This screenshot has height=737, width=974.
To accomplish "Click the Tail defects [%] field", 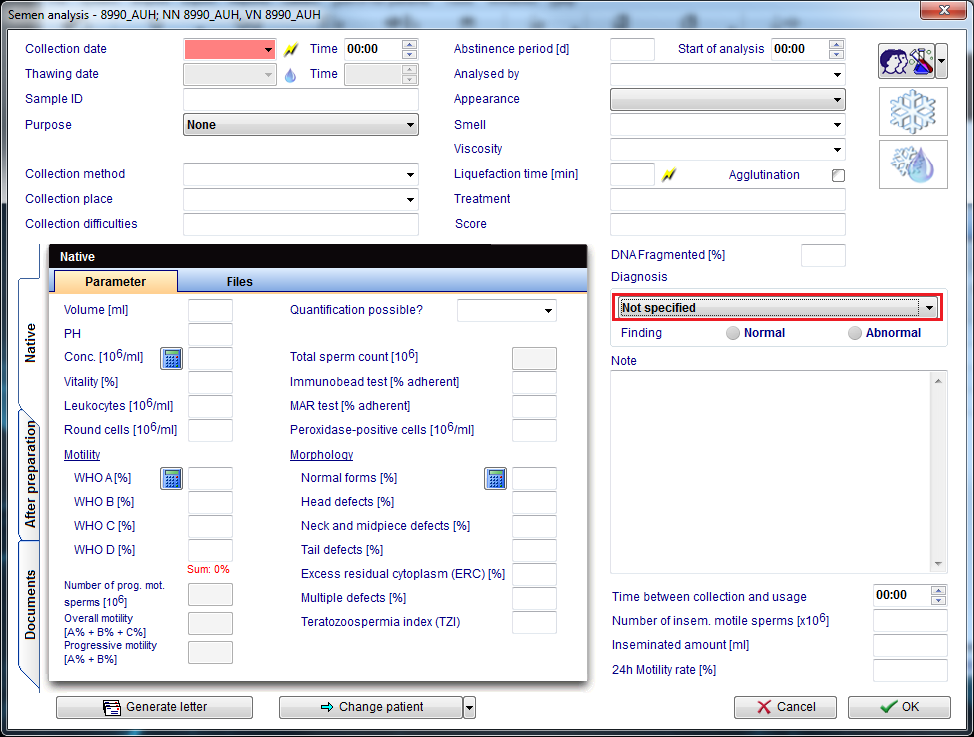I will pyautogui.click(x=534, y=551).
